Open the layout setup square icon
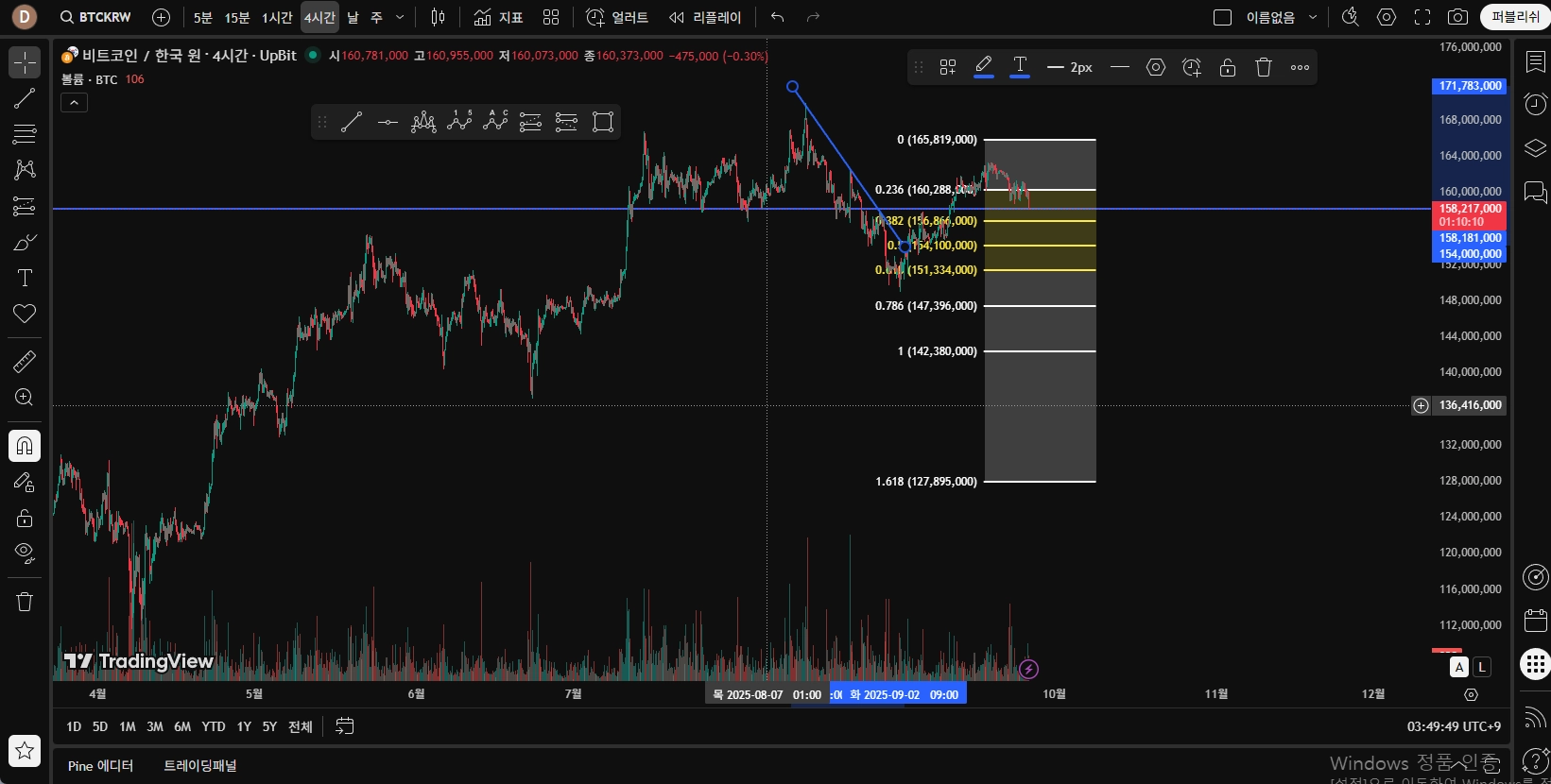Screen dimensions: 1551x784 [x=1222, y=17]
